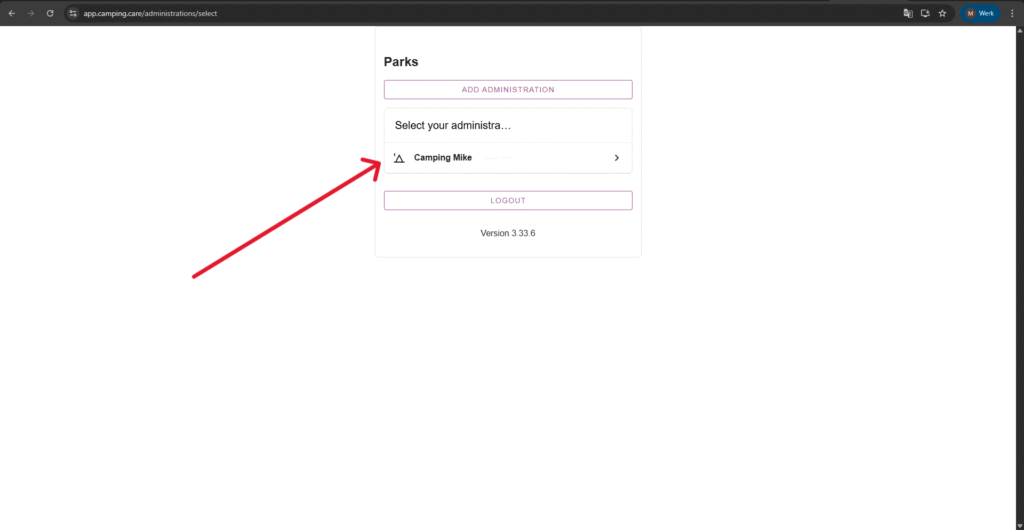Screen dimensions: 1024x530
Task: Open site information icon in address bar
Action: [x=72, y=13]
